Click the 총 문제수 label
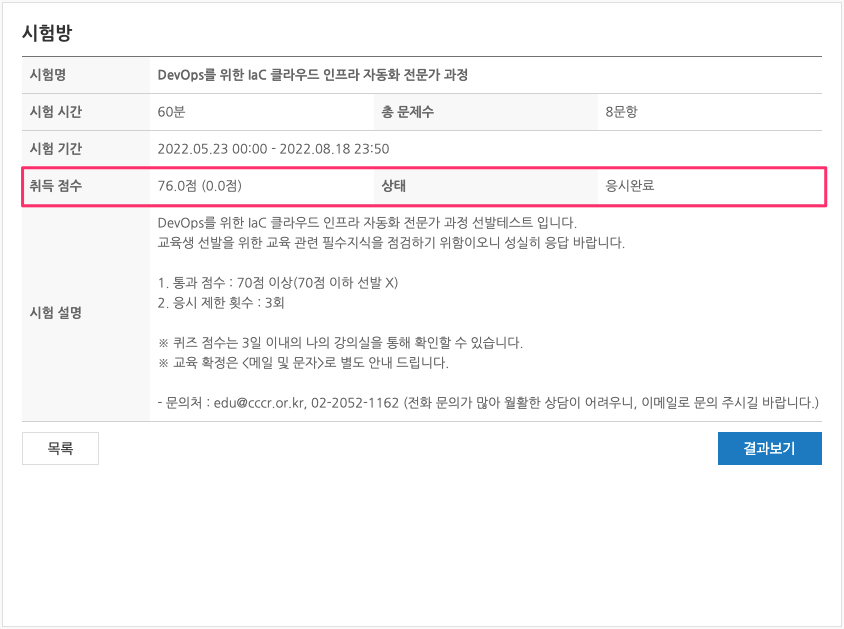The image size is (844, 629). [x=407, y=112]
